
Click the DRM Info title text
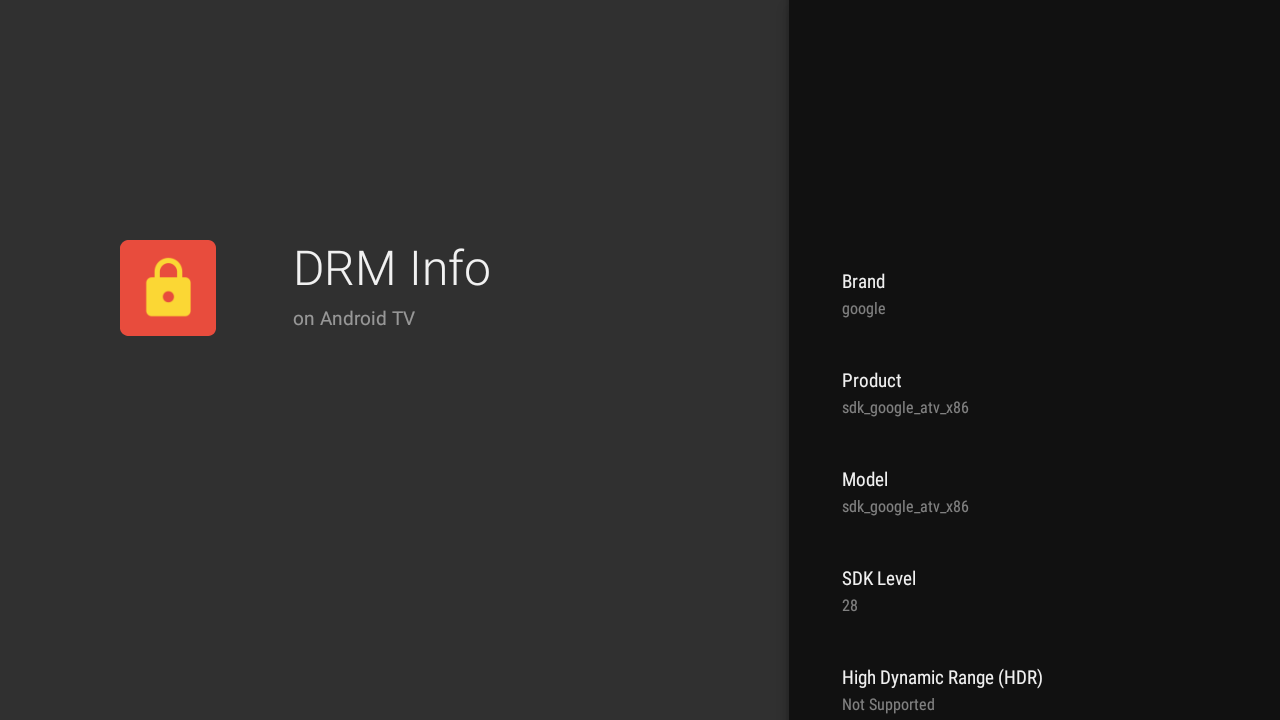391,268
